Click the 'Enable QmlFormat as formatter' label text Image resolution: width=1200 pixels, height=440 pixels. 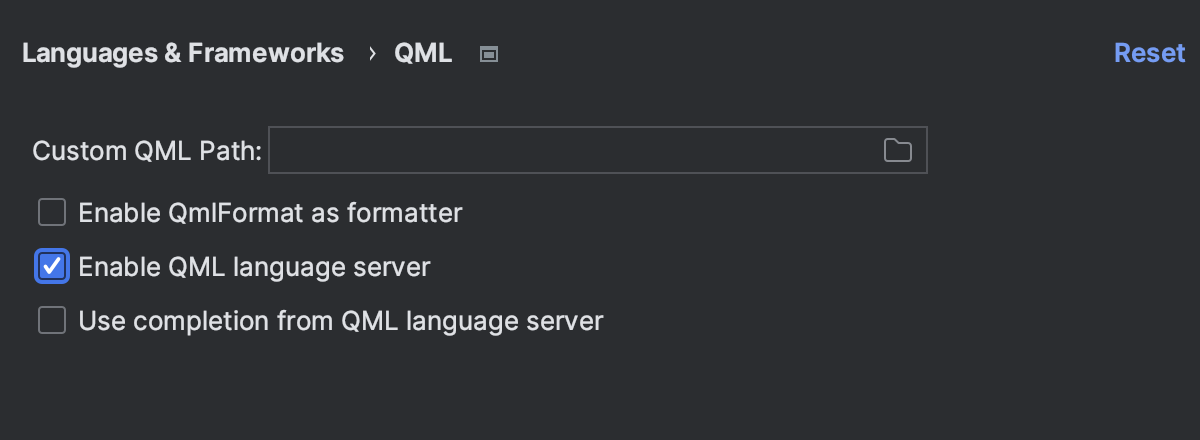(x=270, y=212)
